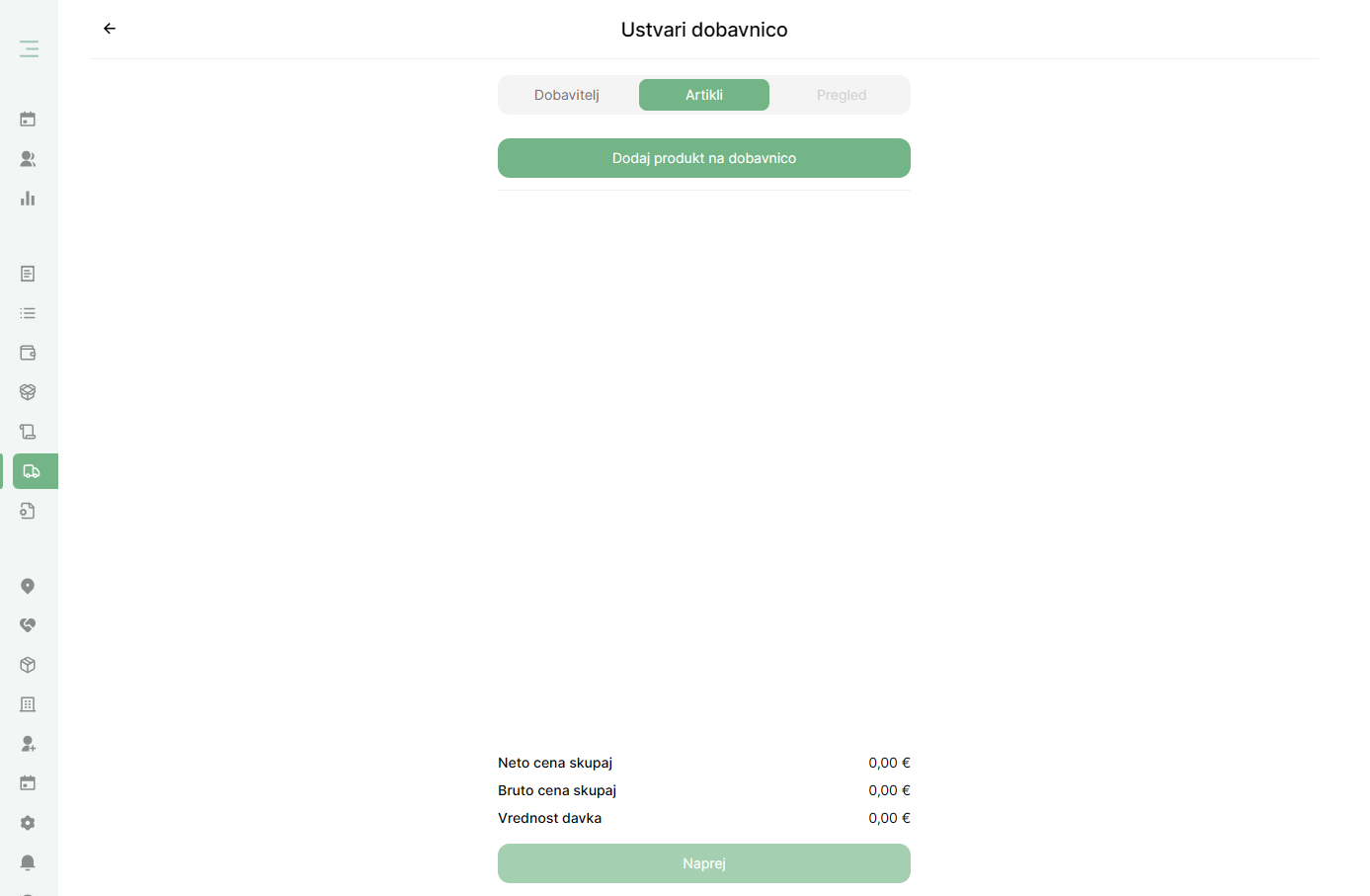Open the handshake heart icon
1370x896 pixels.
coord(28,625)
